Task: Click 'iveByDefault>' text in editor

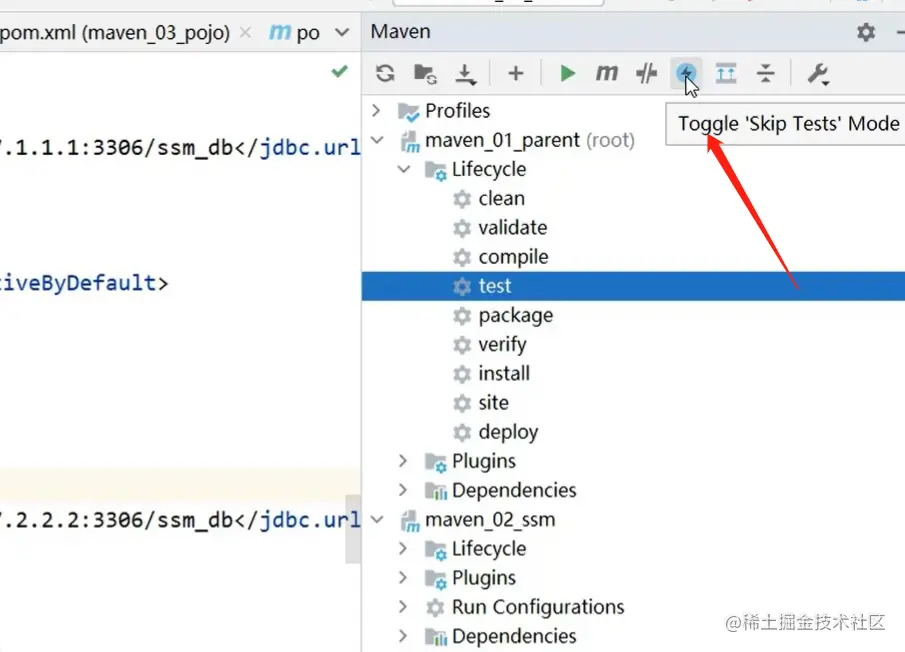Action: 84,283
